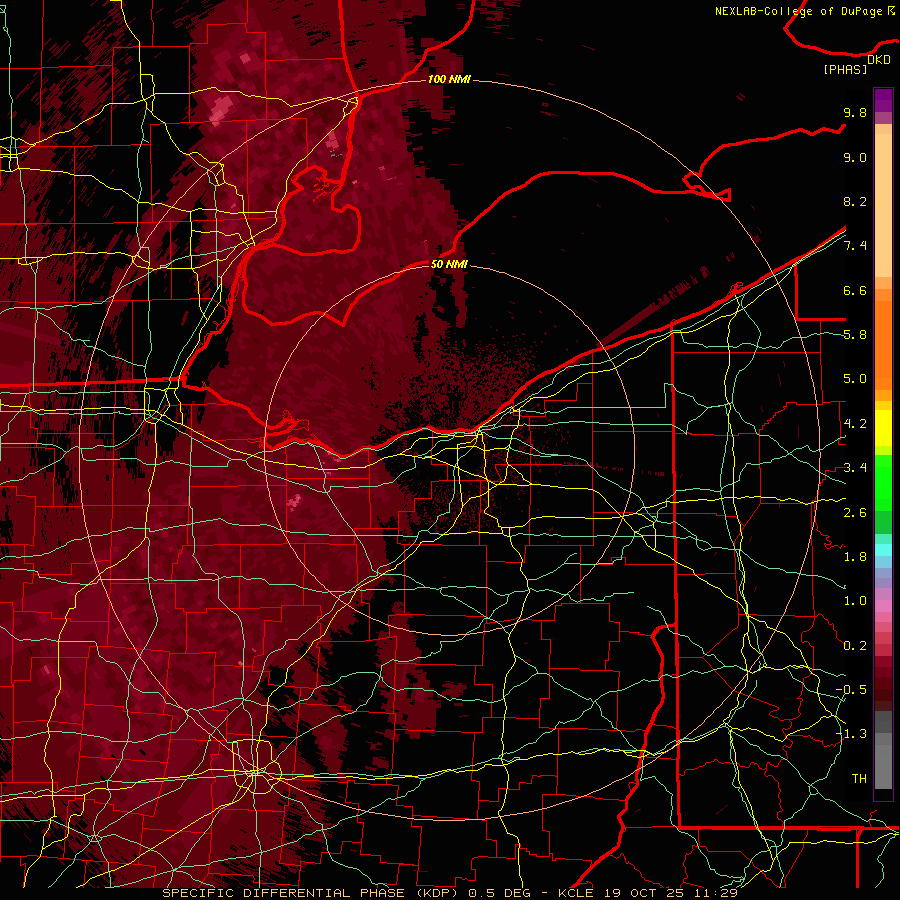Click the 1.0 legend value
This screenshot has height=900, width=900.
855,601
